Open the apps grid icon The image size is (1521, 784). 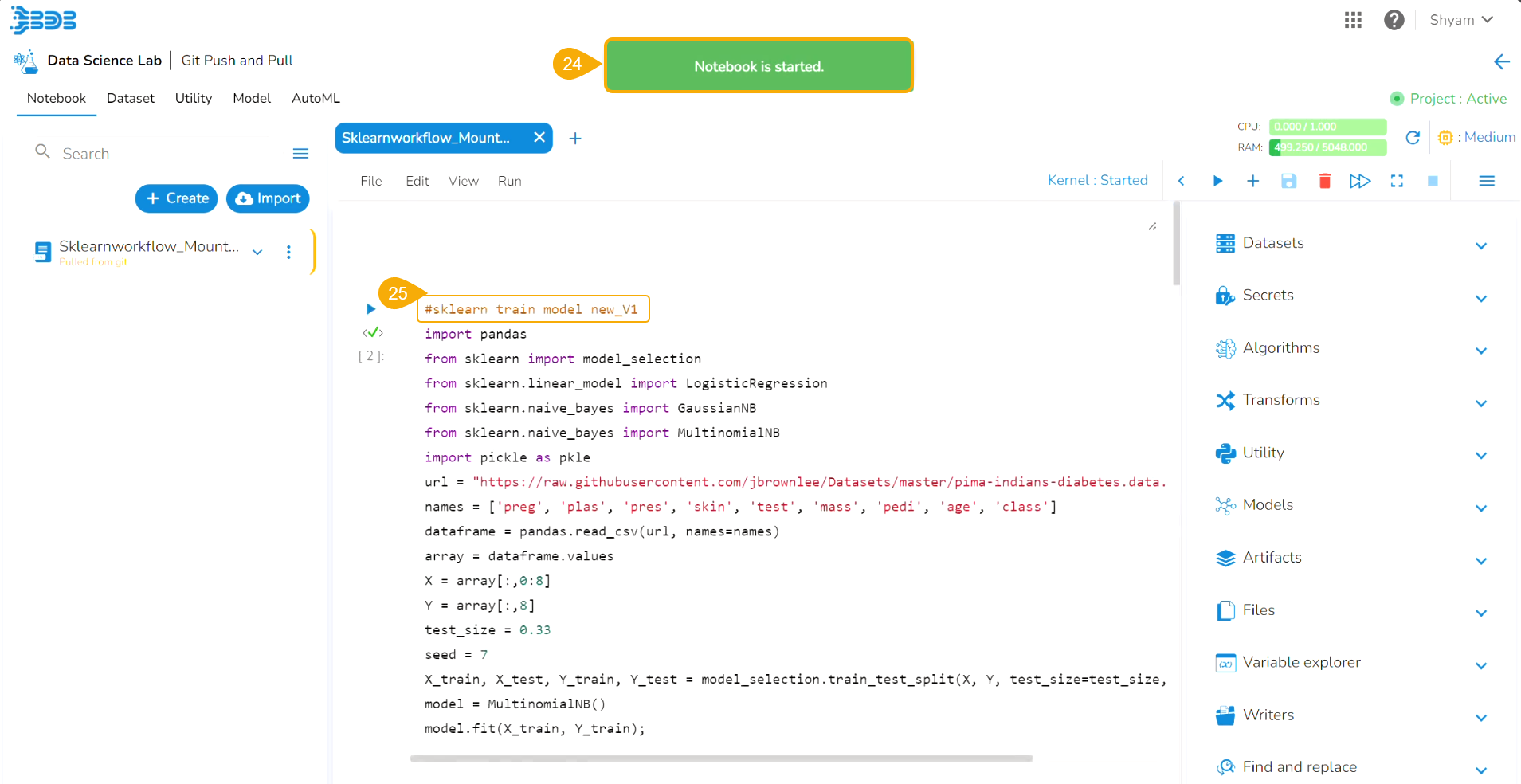[1353, 20]
